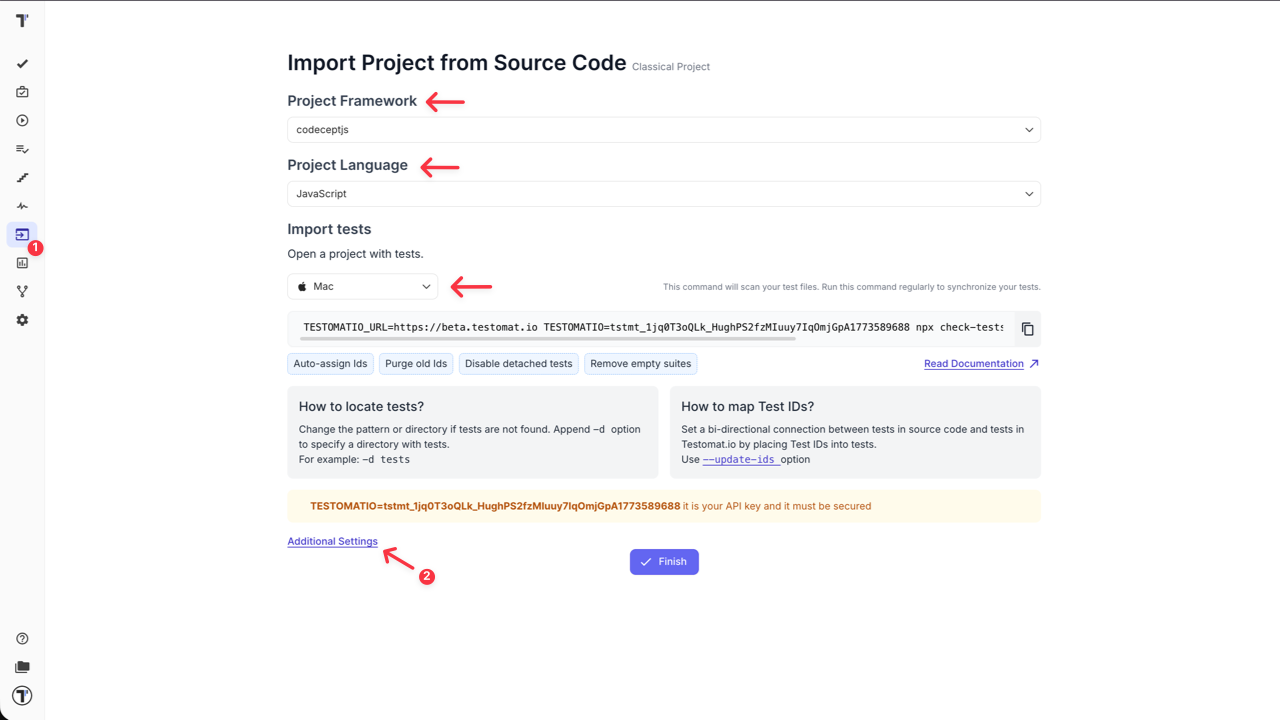
Task: Open the Project Framework dropdown showing codeceptjs
Action: tap(663, 129)
